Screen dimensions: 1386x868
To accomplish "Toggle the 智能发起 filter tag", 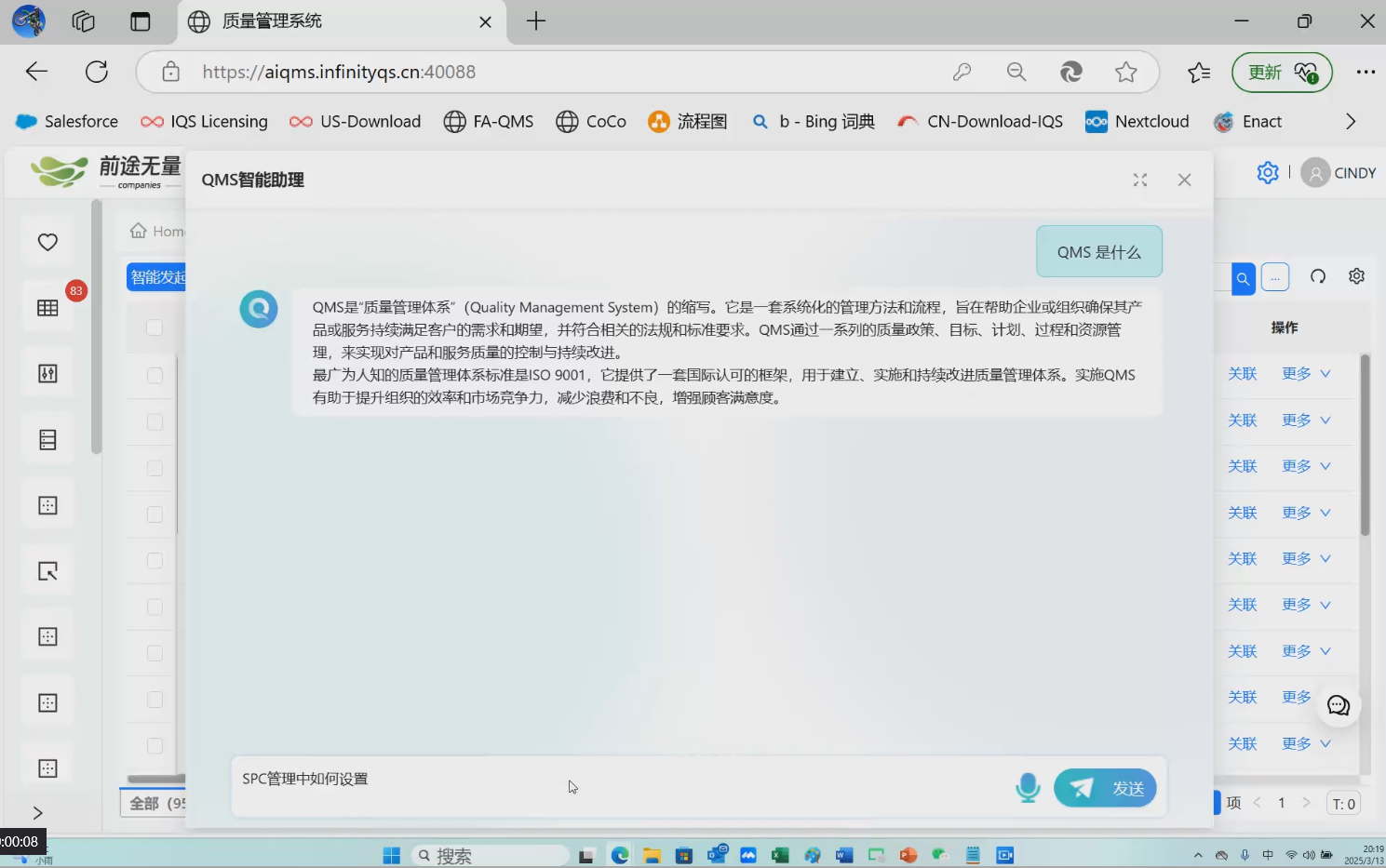I will point(158,276).
